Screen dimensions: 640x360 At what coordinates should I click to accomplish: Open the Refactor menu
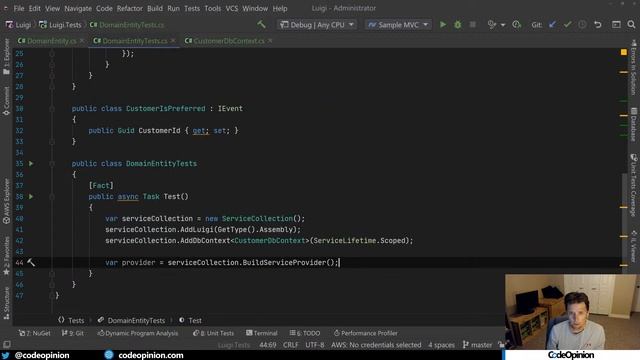(x=129, y=8)
